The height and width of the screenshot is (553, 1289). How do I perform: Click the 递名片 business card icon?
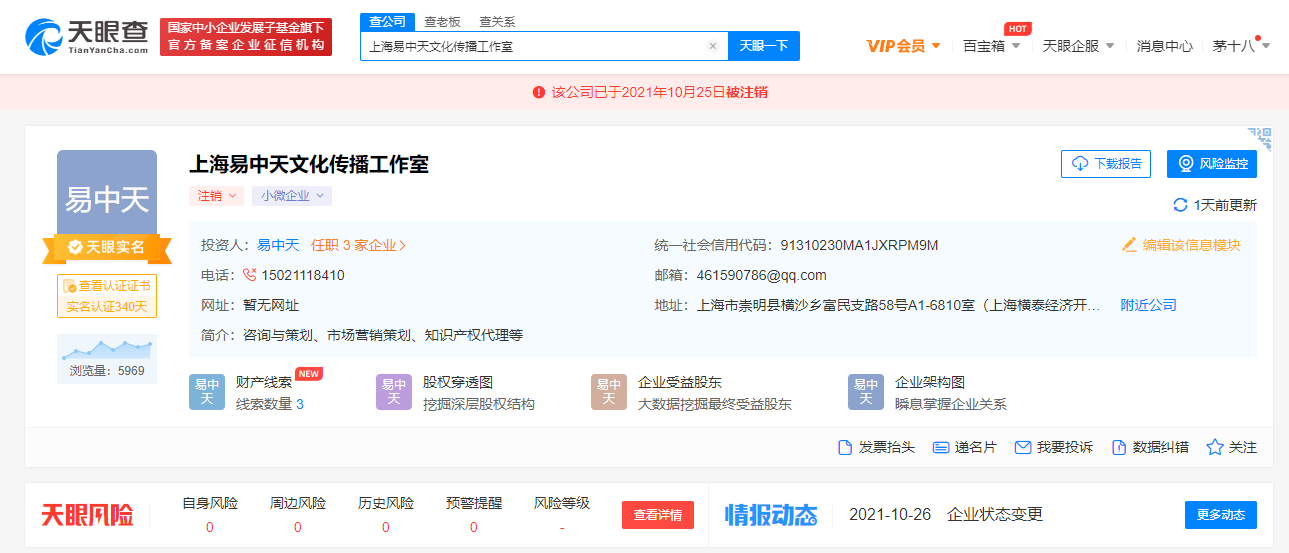(x=940, y=447)
